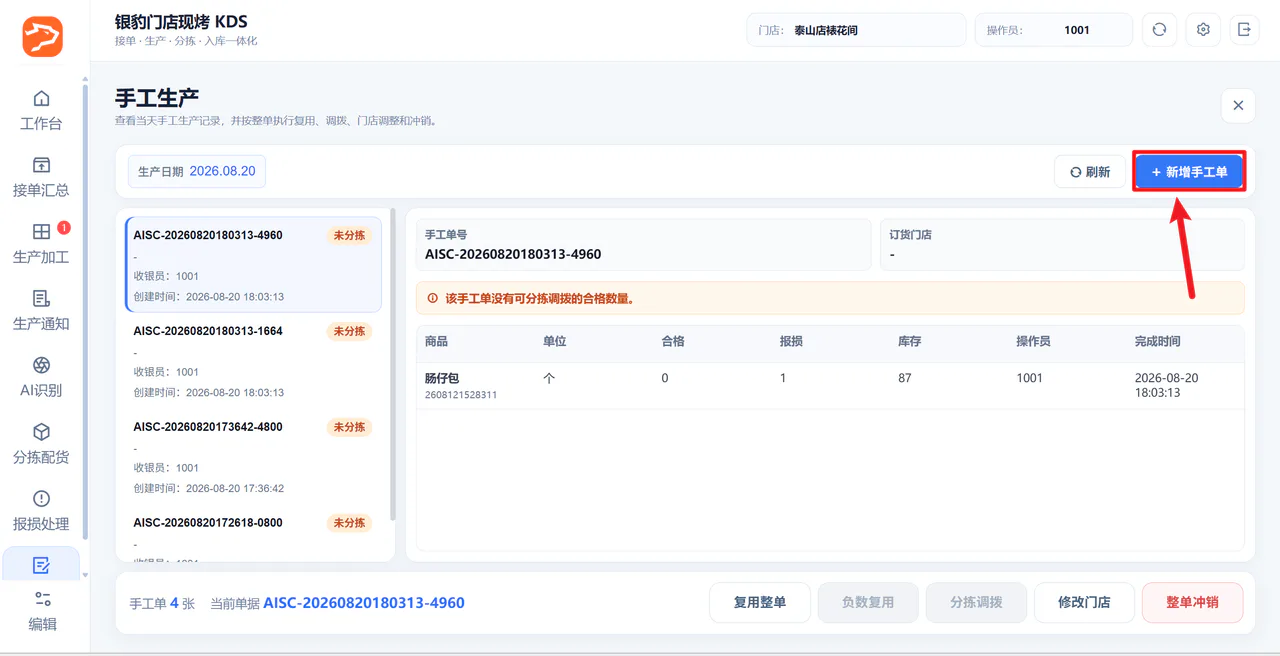Click the top bar refresh sync icon
Image resolution: width=1280 pixels, height=656 pixels.
coord(1159,30)
